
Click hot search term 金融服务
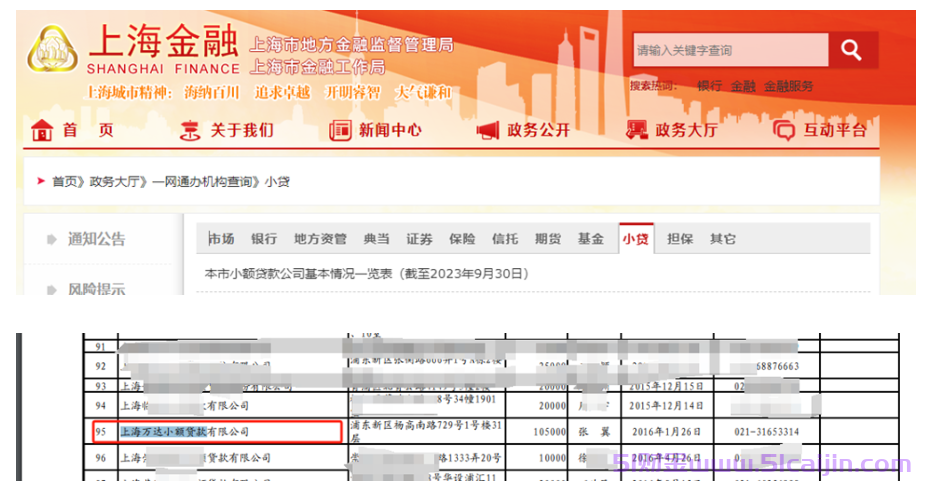tap(788, 86)
